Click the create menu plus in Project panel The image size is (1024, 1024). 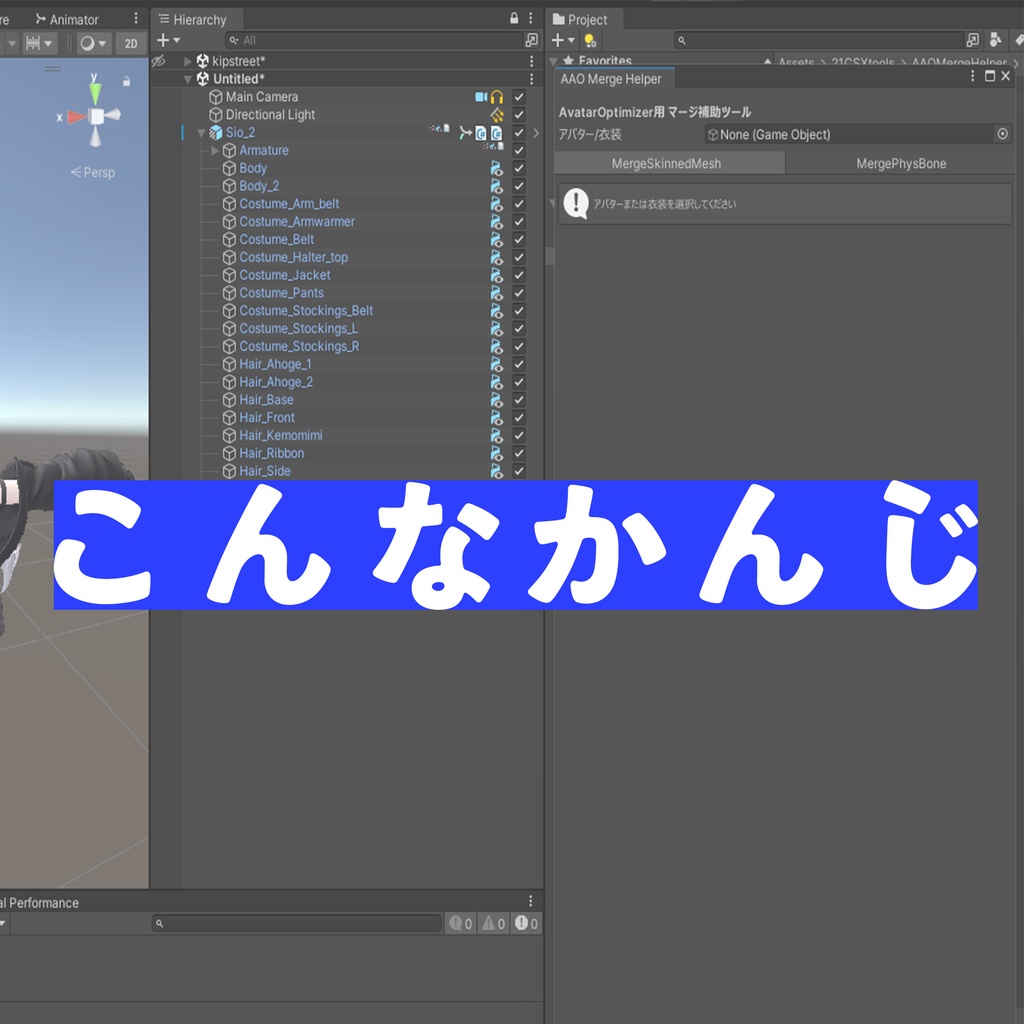coord(556,39)
